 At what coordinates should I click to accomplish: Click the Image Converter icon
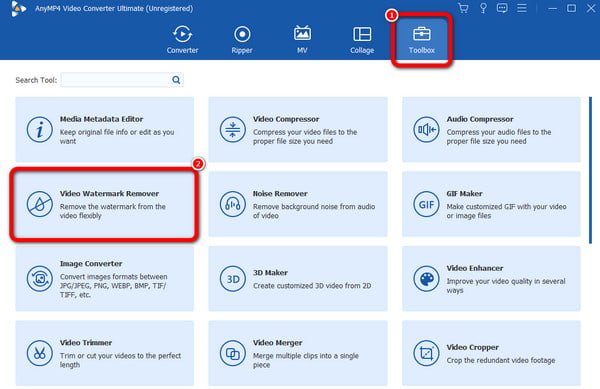coord(39,279)
